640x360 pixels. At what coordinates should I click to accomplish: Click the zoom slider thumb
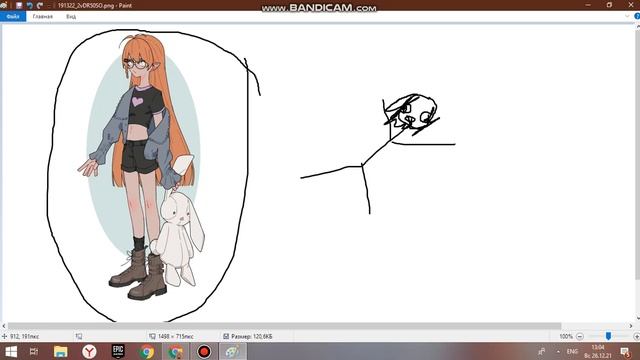coord(608,336)
